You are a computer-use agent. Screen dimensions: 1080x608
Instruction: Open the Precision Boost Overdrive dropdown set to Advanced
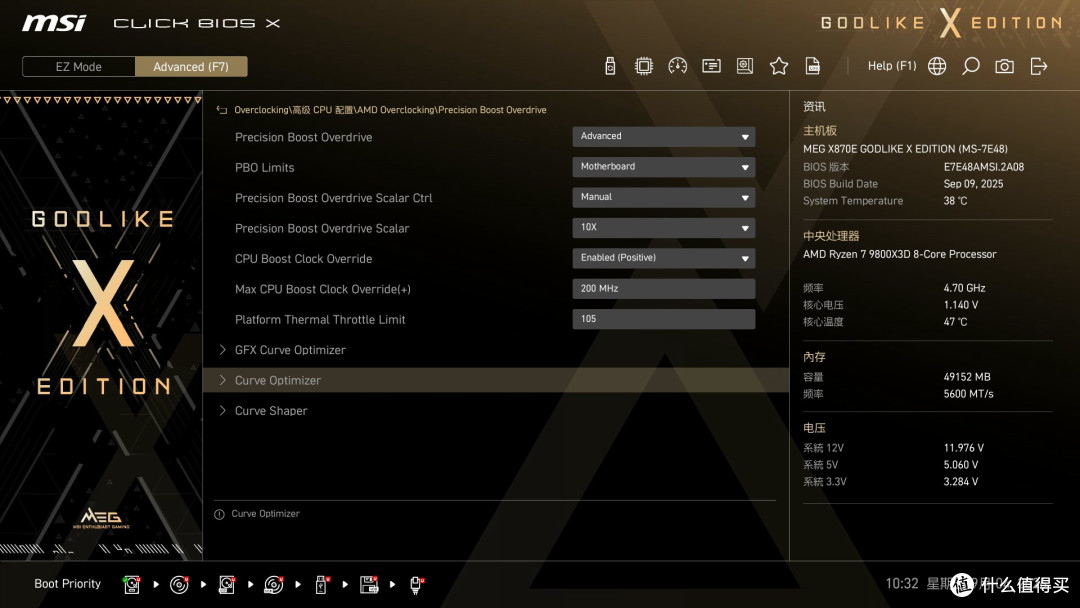click(x=663, y=136)
